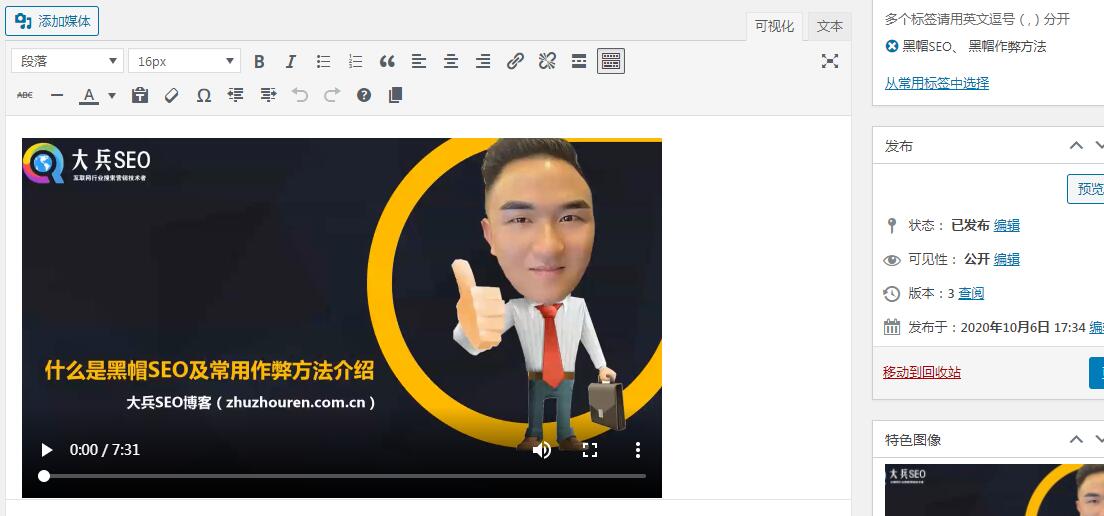
Task: Click the featured image thumbnail
Action: tap(994, 489)
